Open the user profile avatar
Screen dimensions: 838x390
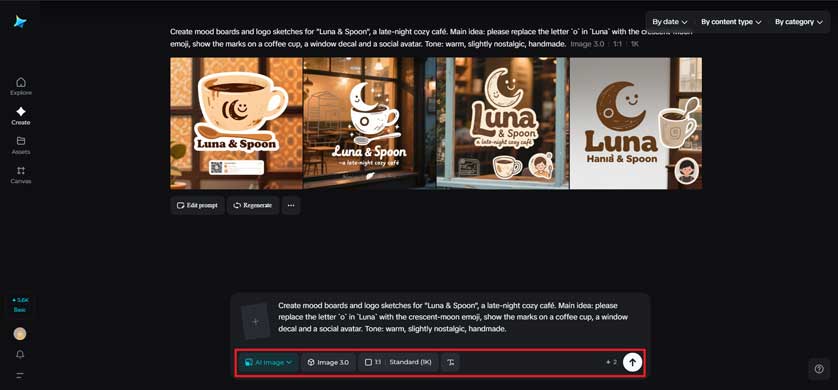click(x=20, y=334)
